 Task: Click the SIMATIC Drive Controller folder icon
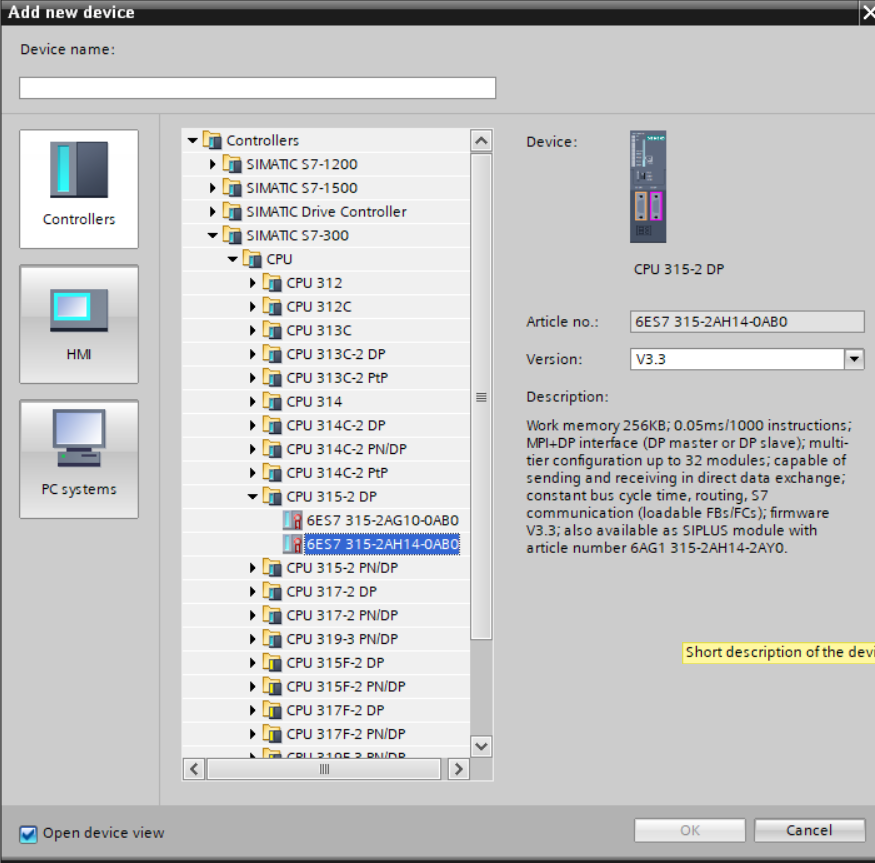pyautogui.click(x=232, y=212)
